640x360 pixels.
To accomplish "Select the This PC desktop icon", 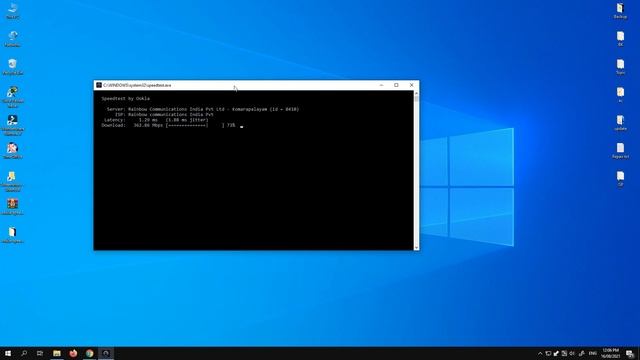I will tap(13, 11).
